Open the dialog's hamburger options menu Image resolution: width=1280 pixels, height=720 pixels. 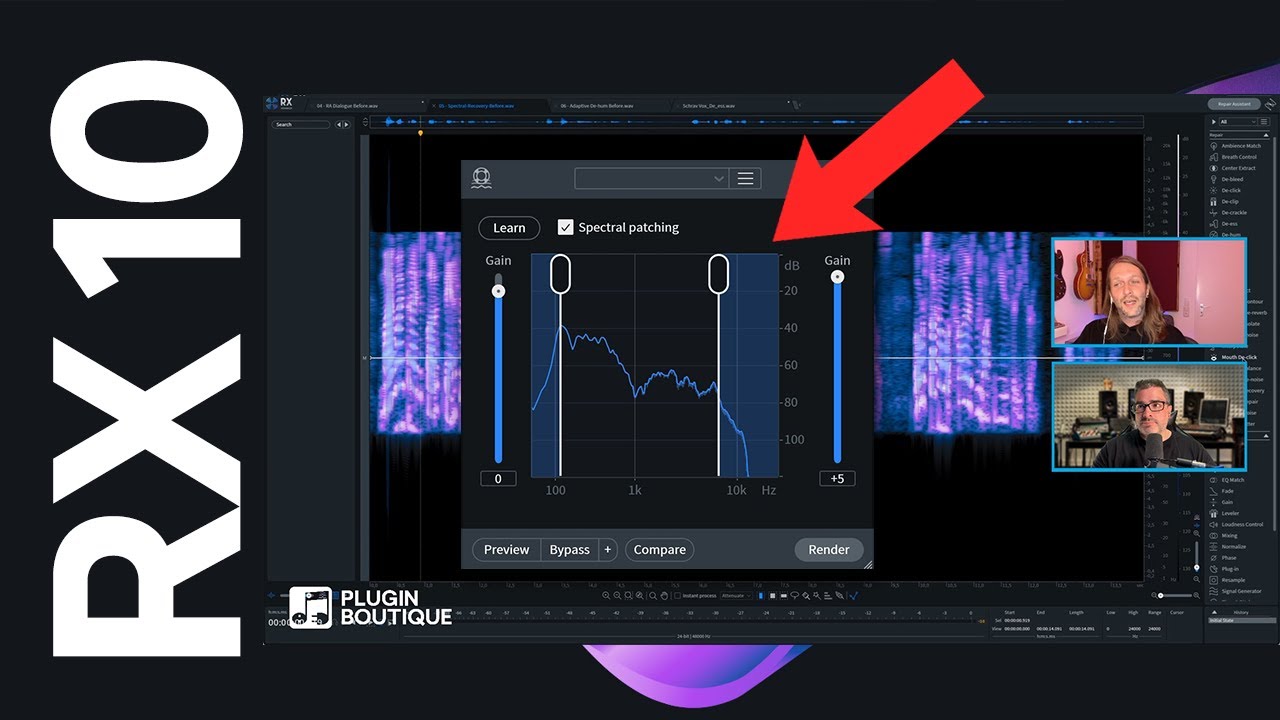[x=745, y=178]
